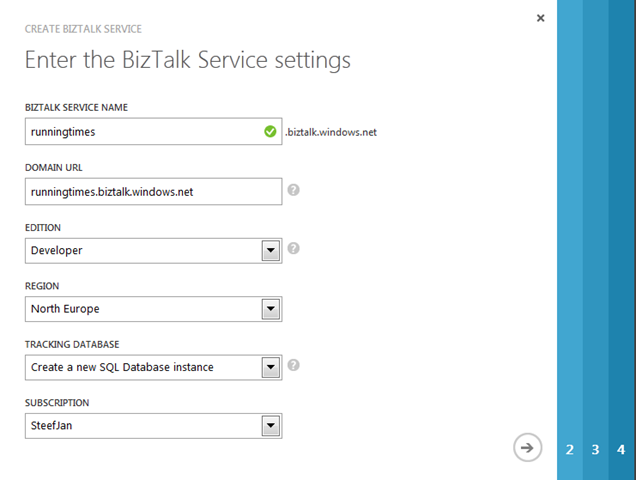The image size is (636, 480).
Task: Click the '.biztalk.windows.net' suffix text
Action: (331, 132)
